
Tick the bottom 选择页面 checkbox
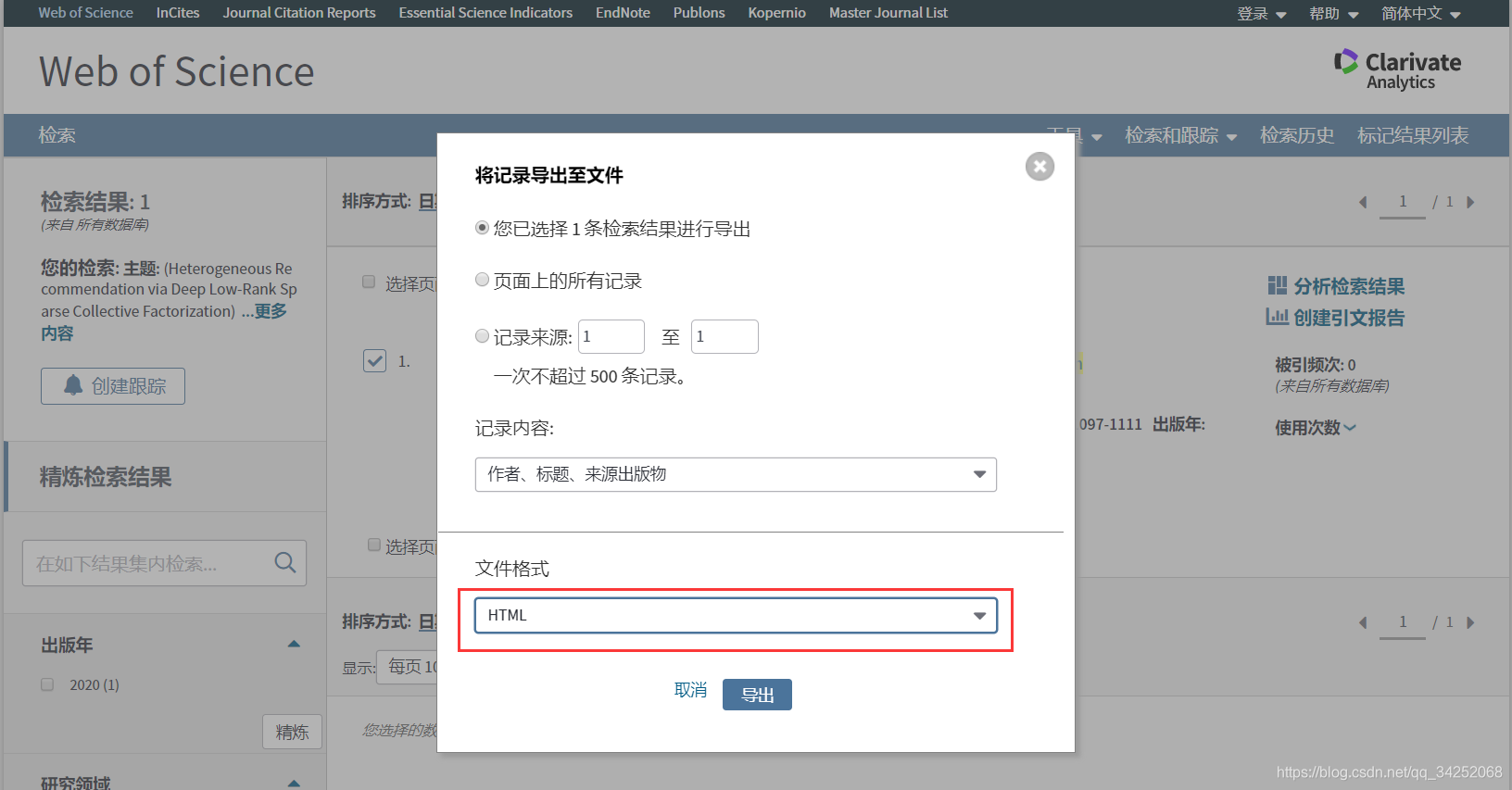pos(374,545)
